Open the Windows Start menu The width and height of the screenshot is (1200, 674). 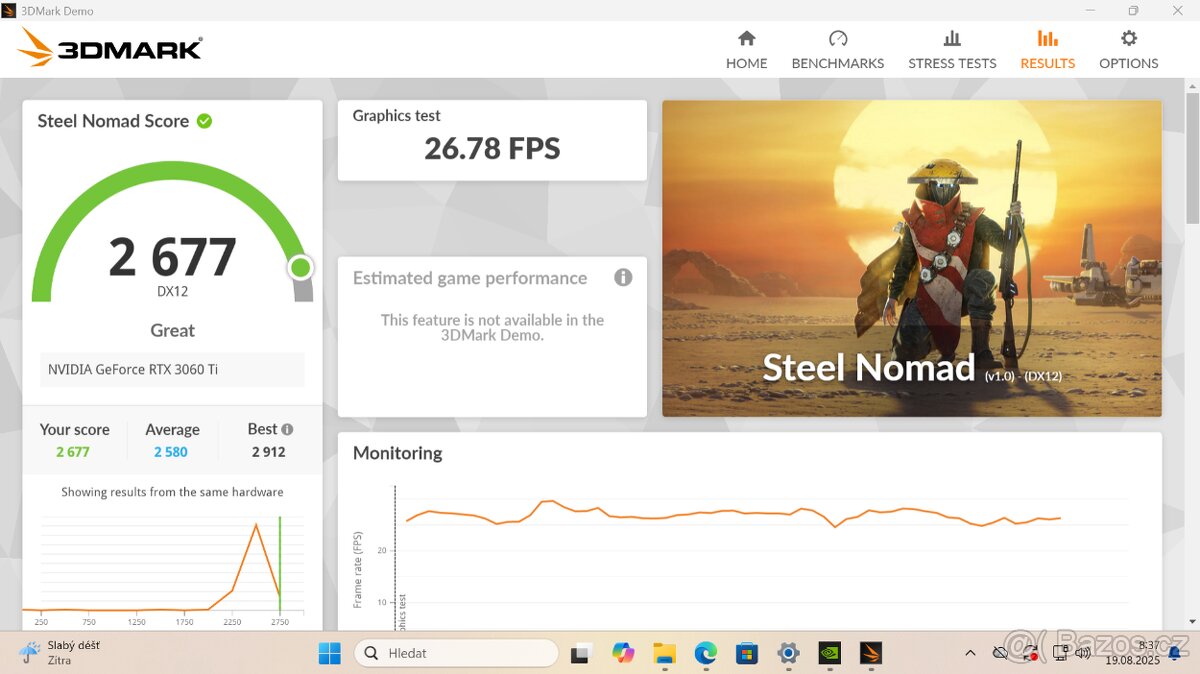(329, 653)
